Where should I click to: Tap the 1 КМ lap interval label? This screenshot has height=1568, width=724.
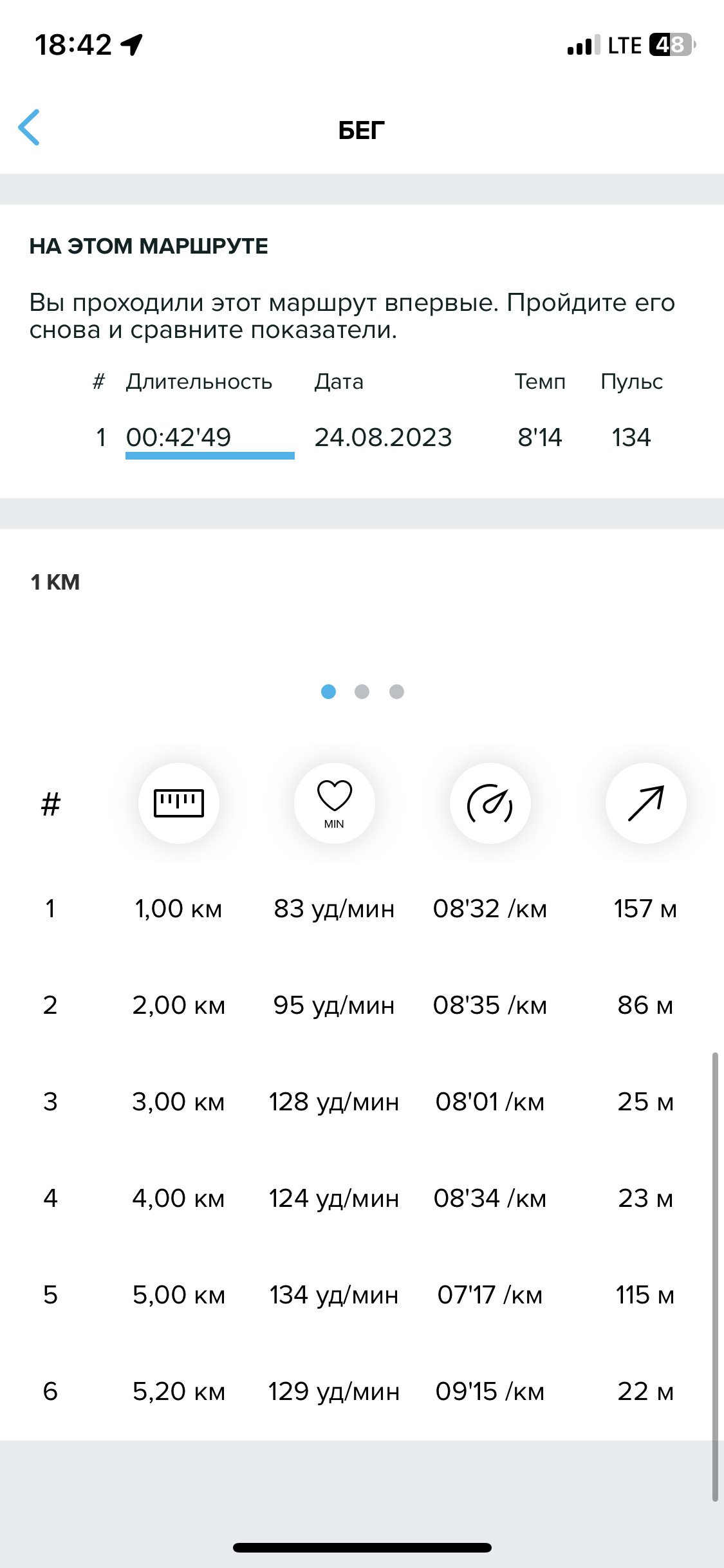[55, 582]
